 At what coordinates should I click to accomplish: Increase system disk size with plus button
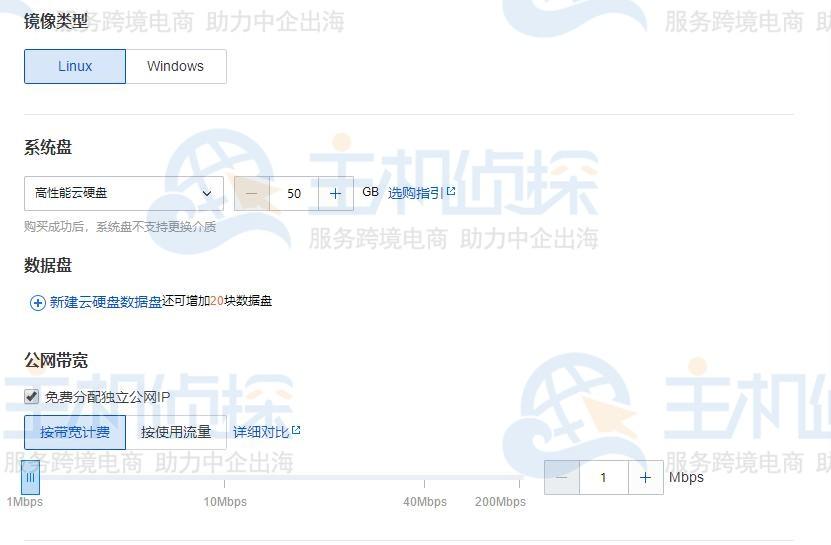click(335, 194)
